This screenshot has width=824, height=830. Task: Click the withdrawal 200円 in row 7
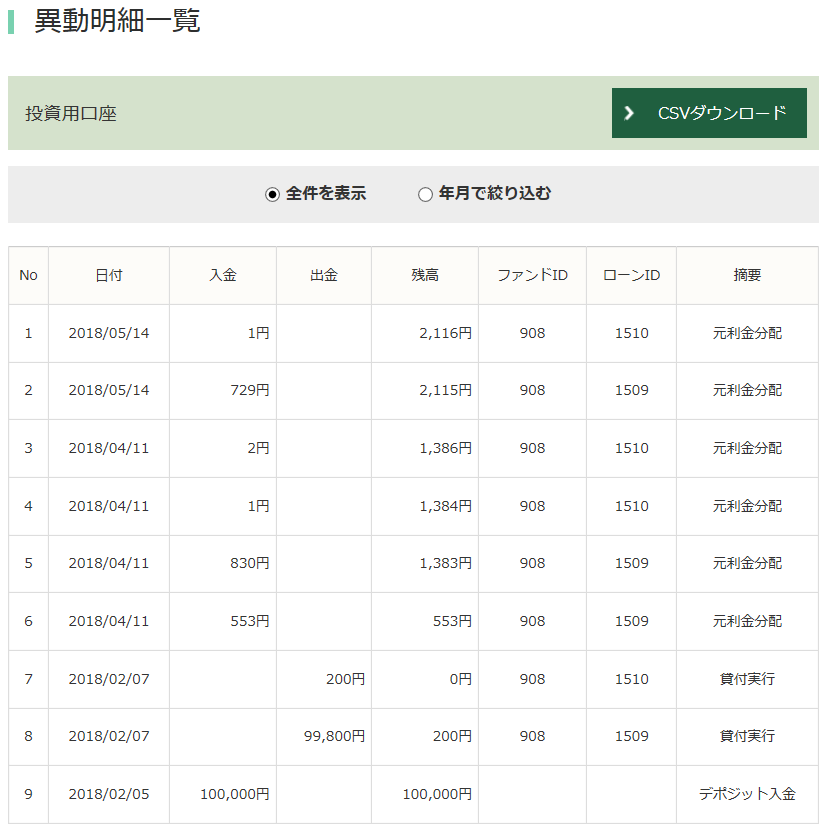(346, 679)
